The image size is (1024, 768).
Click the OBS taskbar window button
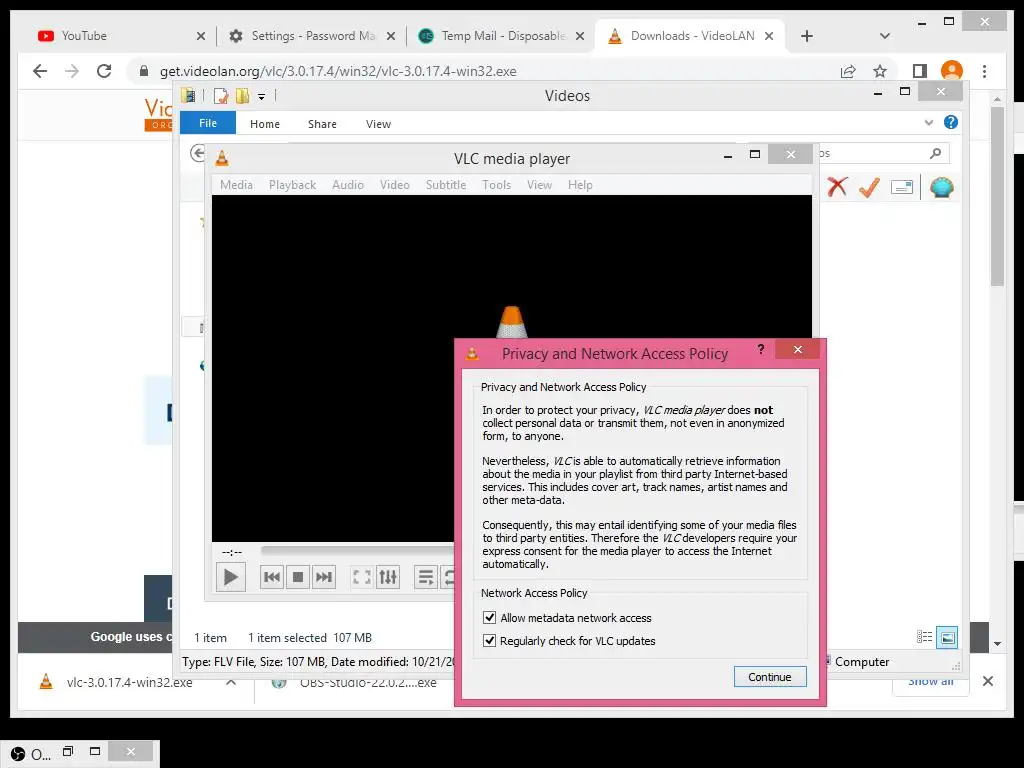[x=31, y=754]
